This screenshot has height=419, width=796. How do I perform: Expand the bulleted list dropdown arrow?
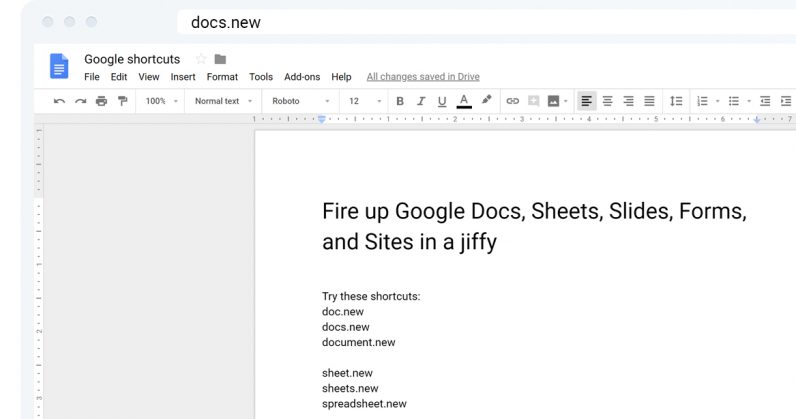click(x=749, y=101)
